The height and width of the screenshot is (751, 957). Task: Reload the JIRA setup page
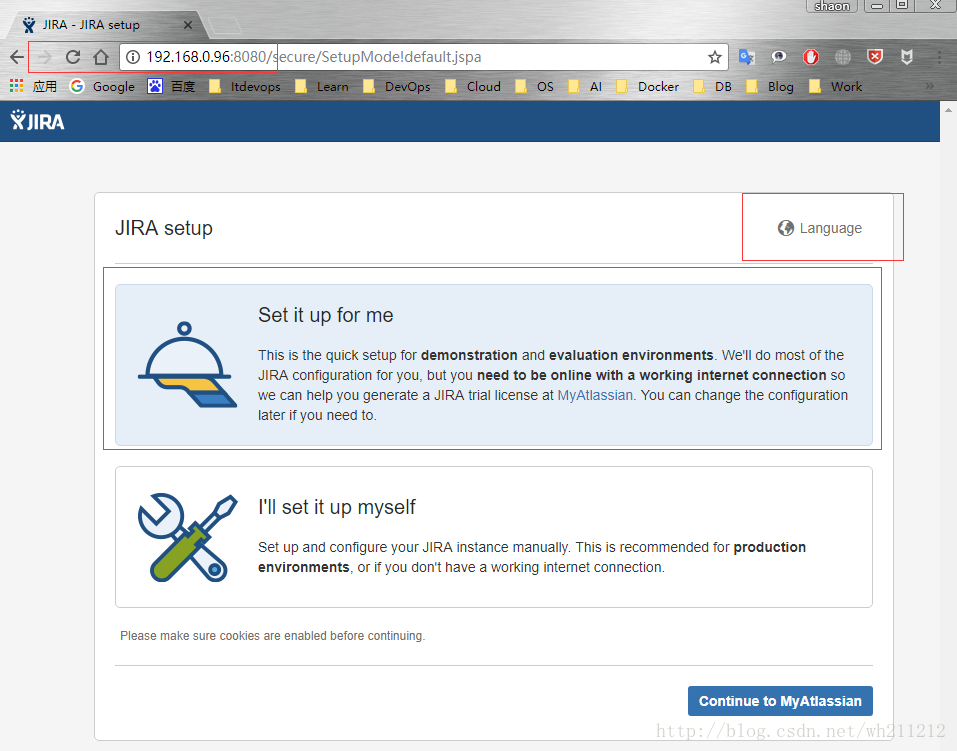tap(73, 57)
